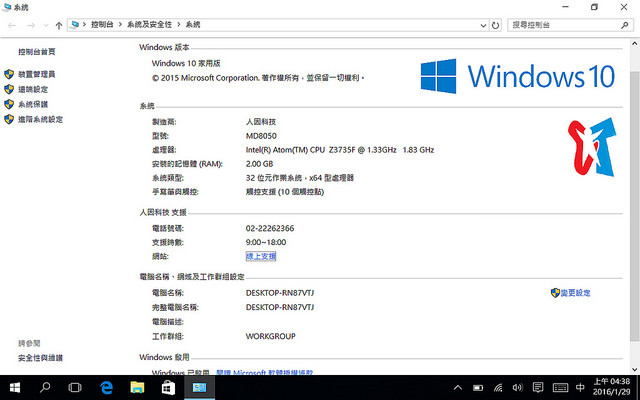
Task: Click the system icon in title bar
Action: pos(7,7)
